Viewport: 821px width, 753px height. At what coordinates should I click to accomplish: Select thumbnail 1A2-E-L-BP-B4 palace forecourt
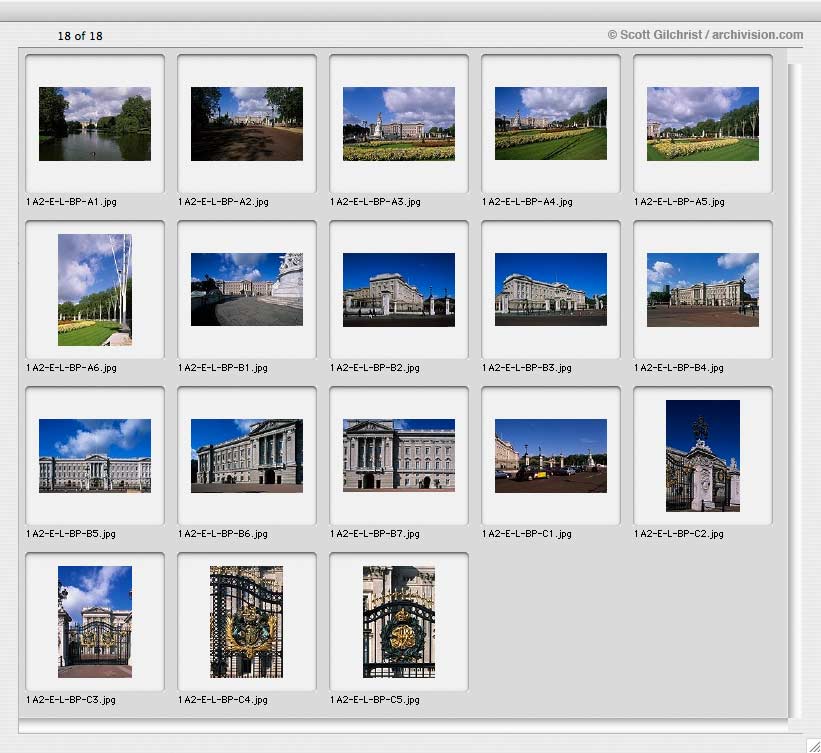coord(703,290)
